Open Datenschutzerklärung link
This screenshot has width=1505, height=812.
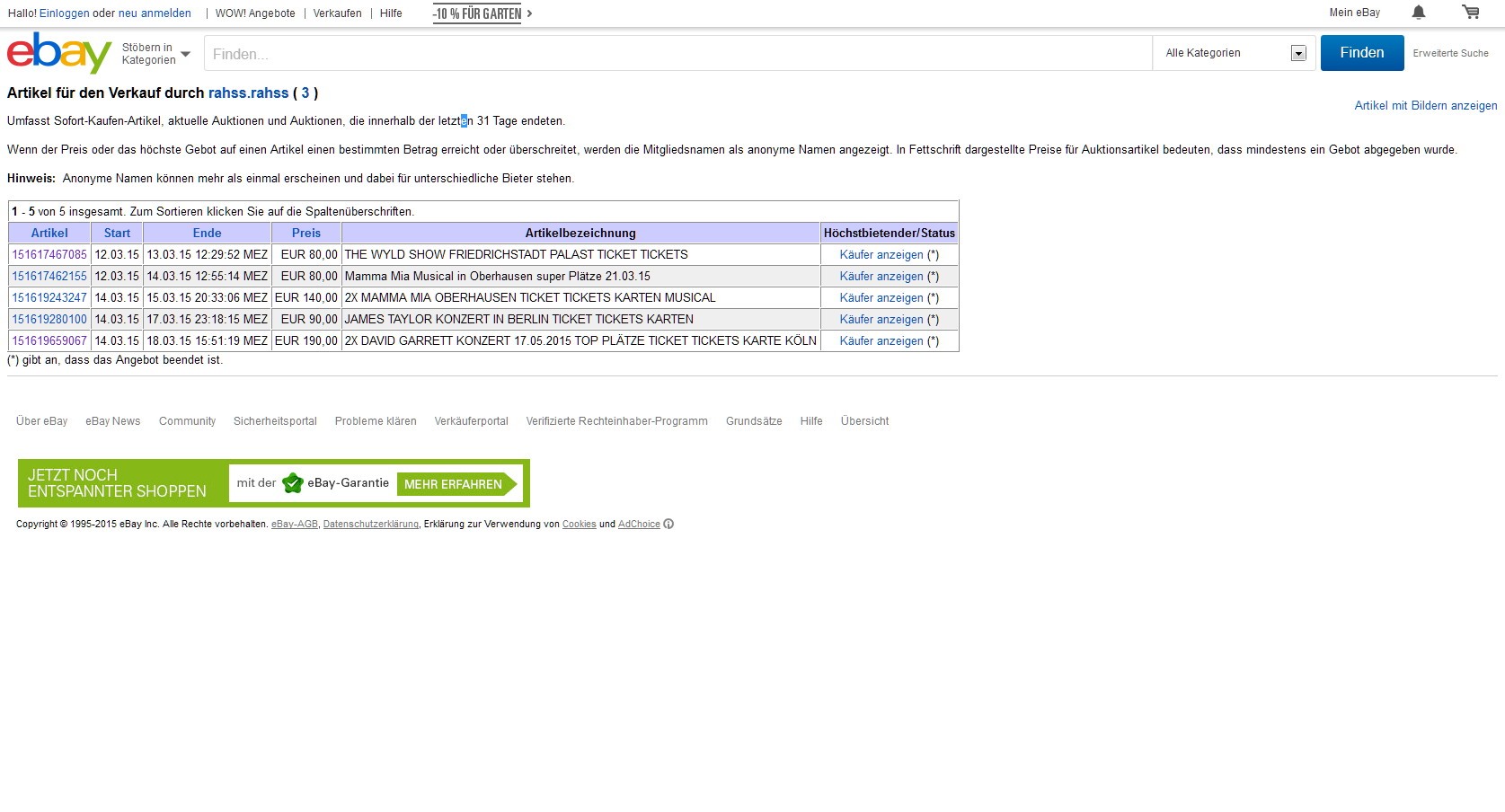coord(371,525)
